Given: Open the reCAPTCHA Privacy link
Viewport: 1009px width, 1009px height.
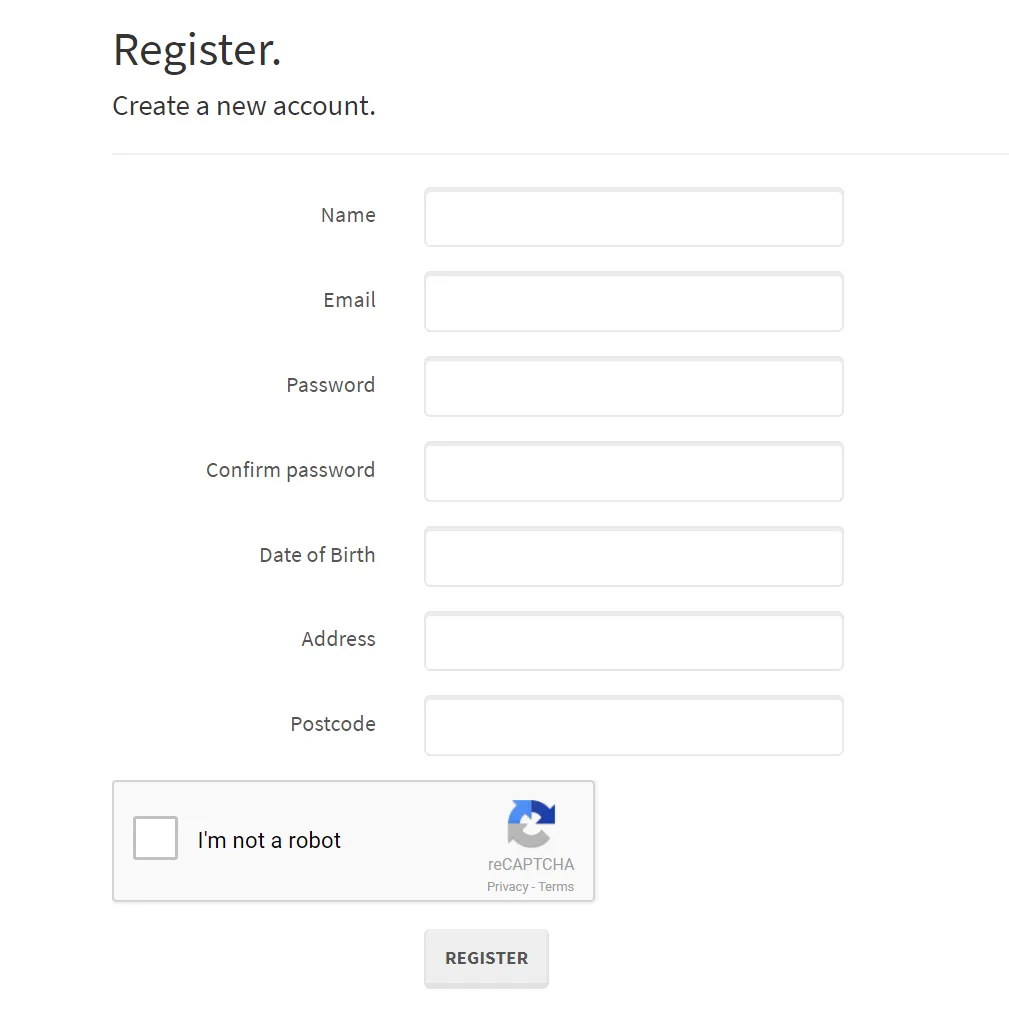Looking at the screenshot, I should click(507, 887).
